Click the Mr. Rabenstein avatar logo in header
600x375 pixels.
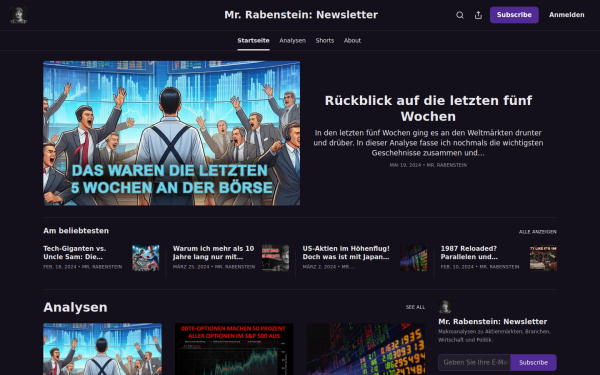(18, 15)
